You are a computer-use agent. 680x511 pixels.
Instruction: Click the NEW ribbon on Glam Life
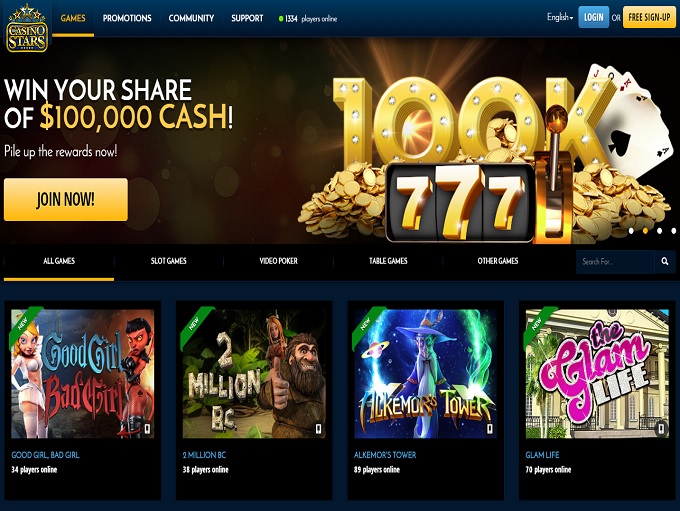point(538,323)
